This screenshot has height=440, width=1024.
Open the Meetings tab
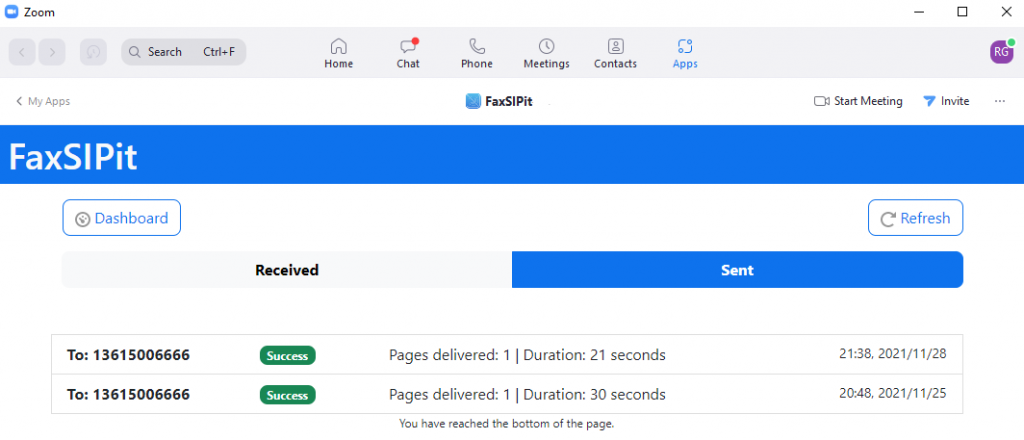546,47
